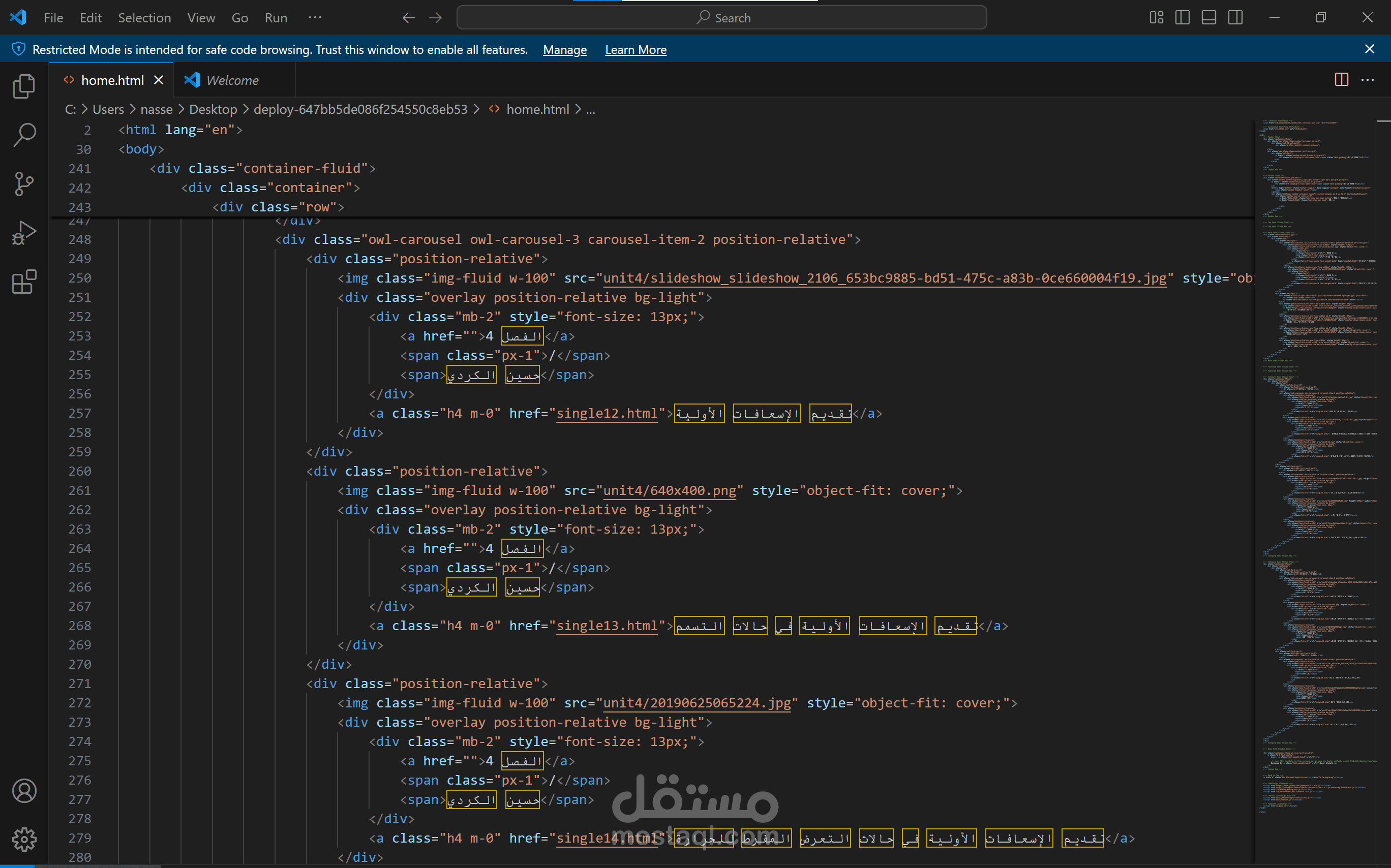Split the editor to the right
1391x868 pixels.
(1341, 80)
